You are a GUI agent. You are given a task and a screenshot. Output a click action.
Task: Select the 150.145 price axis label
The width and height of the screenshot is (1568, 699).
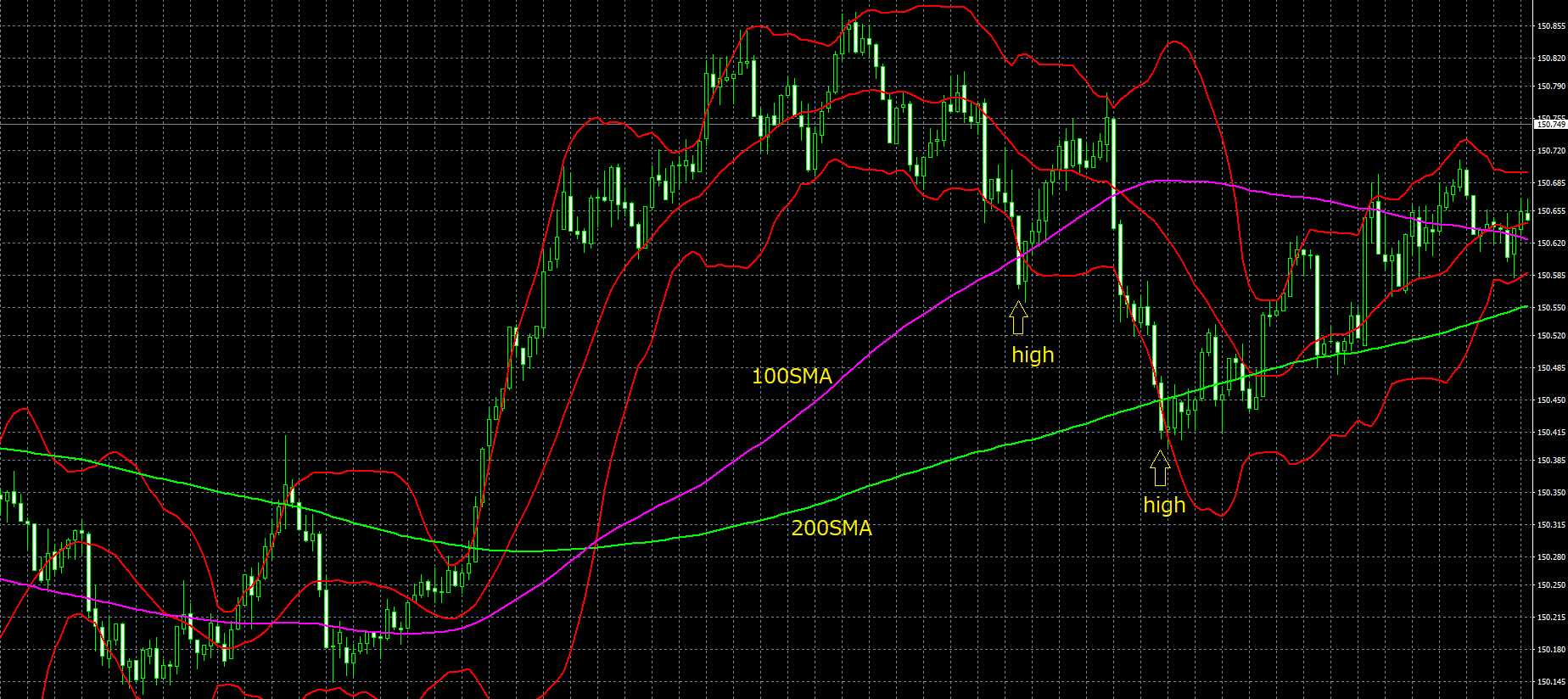click(x=1551, y=682)
